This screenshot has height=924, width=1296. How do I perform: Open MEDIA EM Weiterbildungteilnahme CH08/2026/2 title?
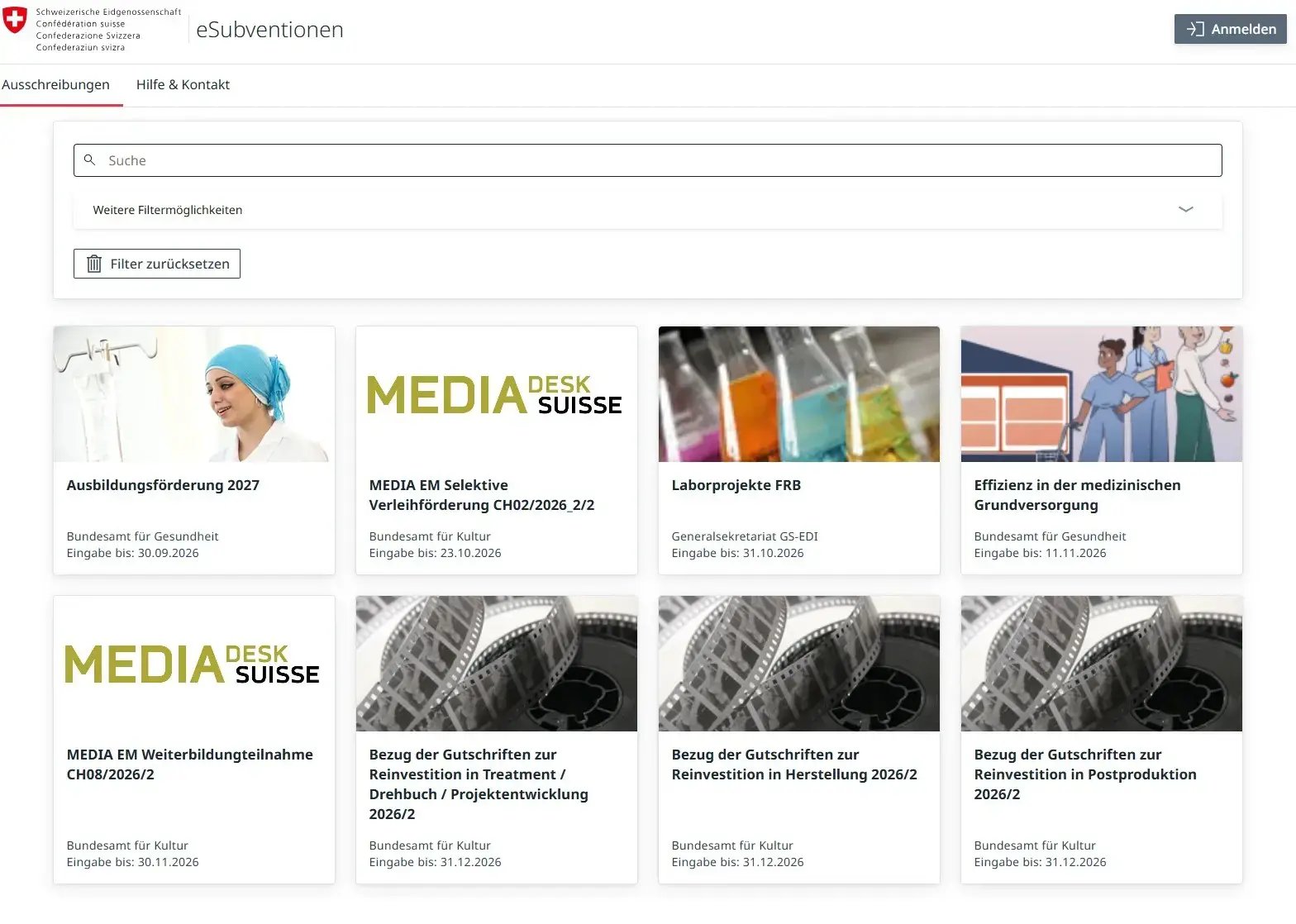pos(190,764)
